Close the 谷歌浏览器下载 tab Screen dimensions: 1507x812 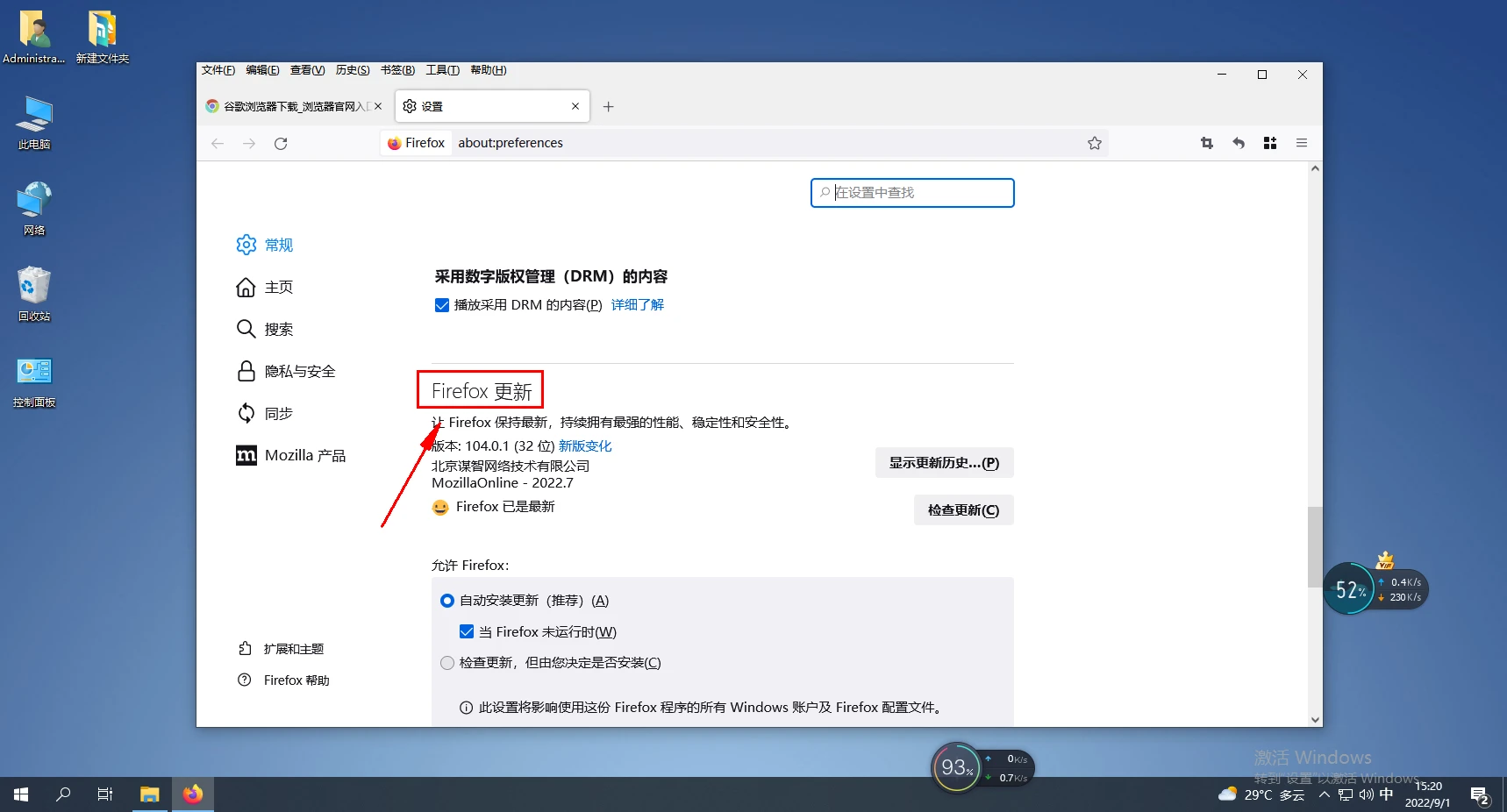(x=378, y=106)
